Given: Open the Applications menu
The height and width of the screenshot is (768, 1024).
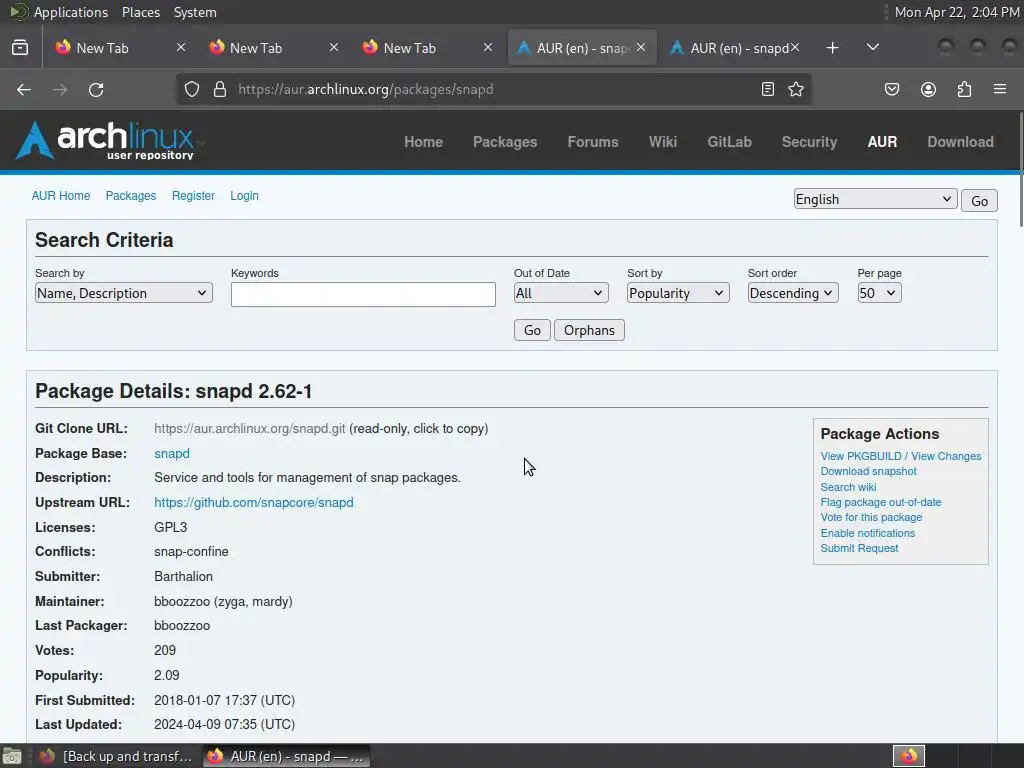Looking at the screenshot, I should point(71,12).
